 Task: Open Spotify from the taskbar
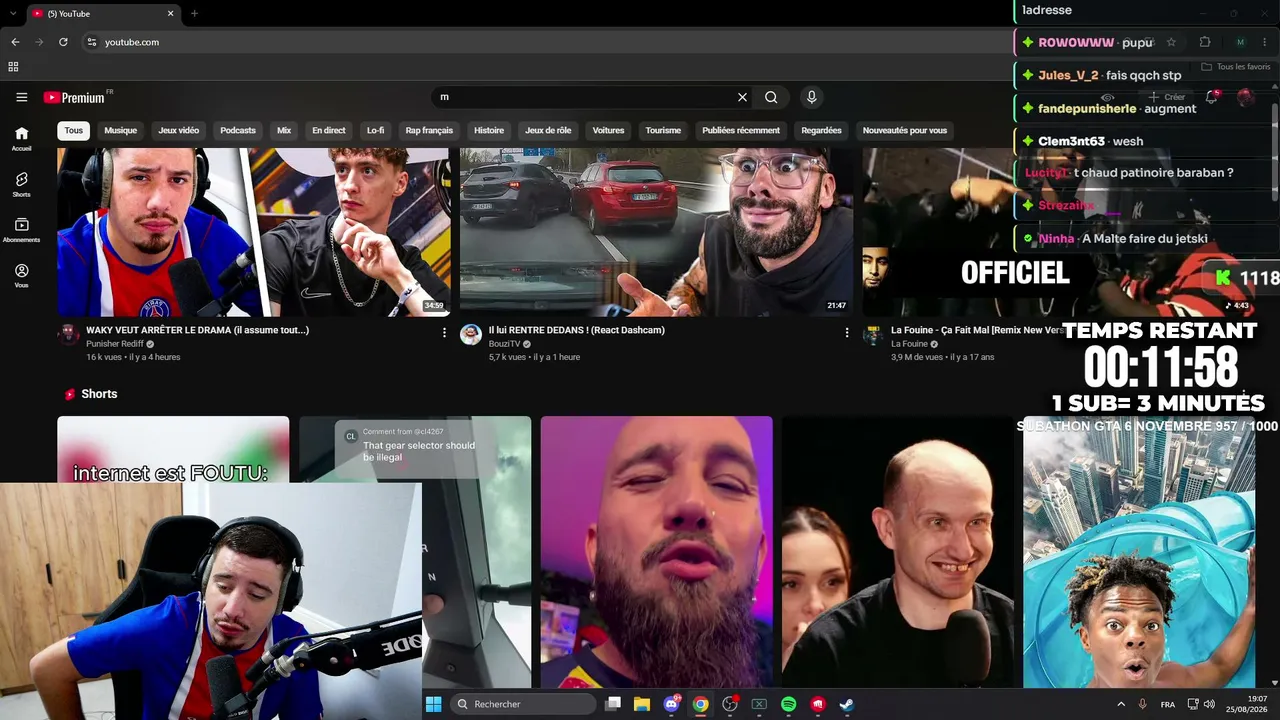(x=788, y=704)
